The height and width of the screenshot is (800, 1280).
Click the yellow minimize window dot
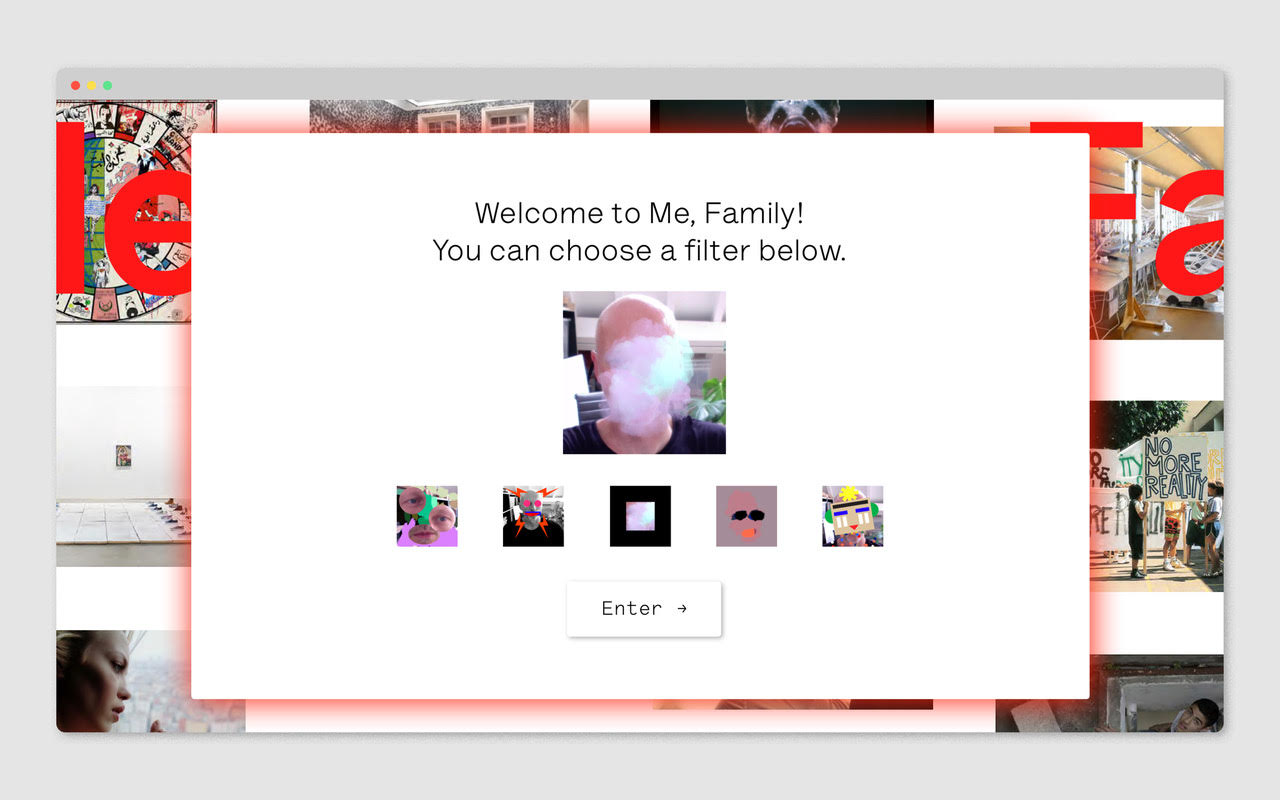tap(91, 85)
